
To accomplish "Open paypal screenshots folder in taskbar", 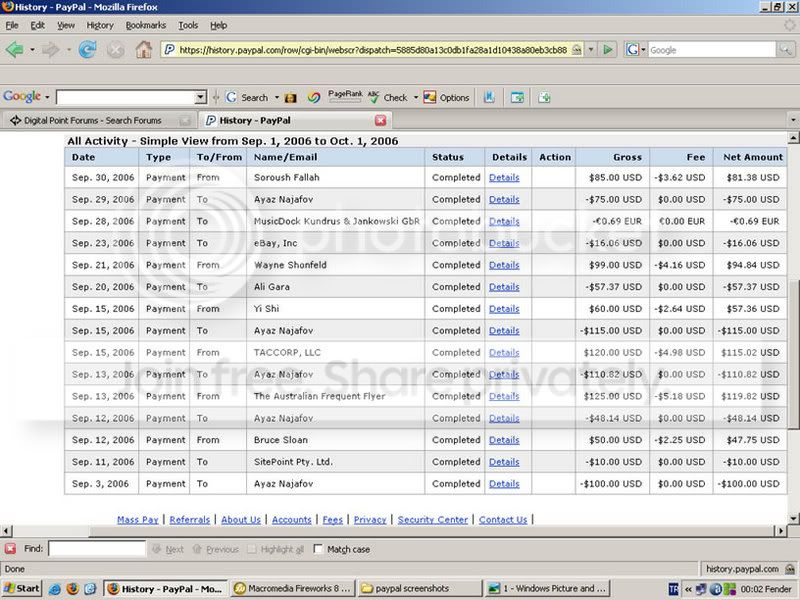I will pos(419,588).
